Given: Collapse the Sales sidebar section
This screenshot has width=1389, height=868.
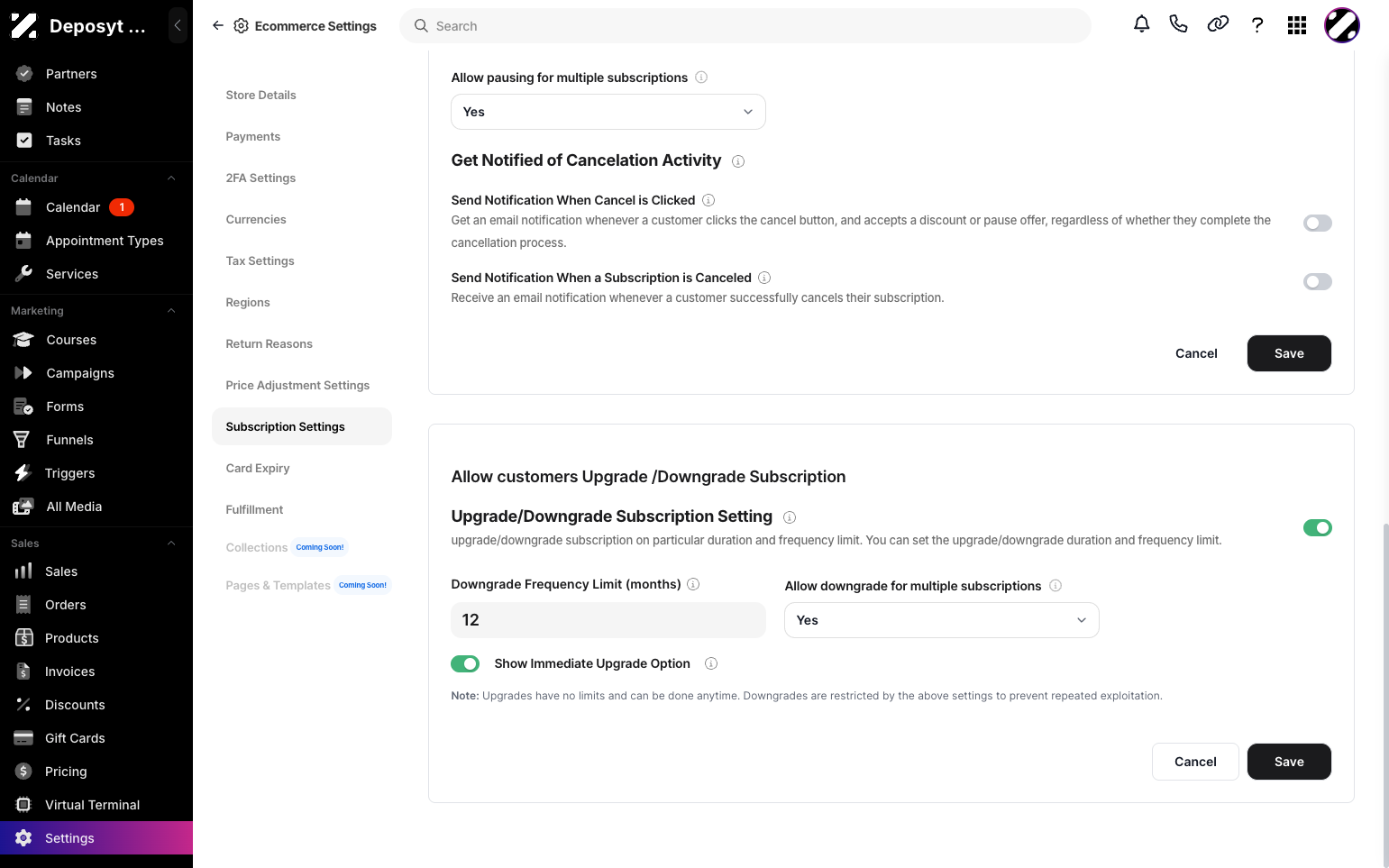Looking at the screenshot, I should 171,544.
